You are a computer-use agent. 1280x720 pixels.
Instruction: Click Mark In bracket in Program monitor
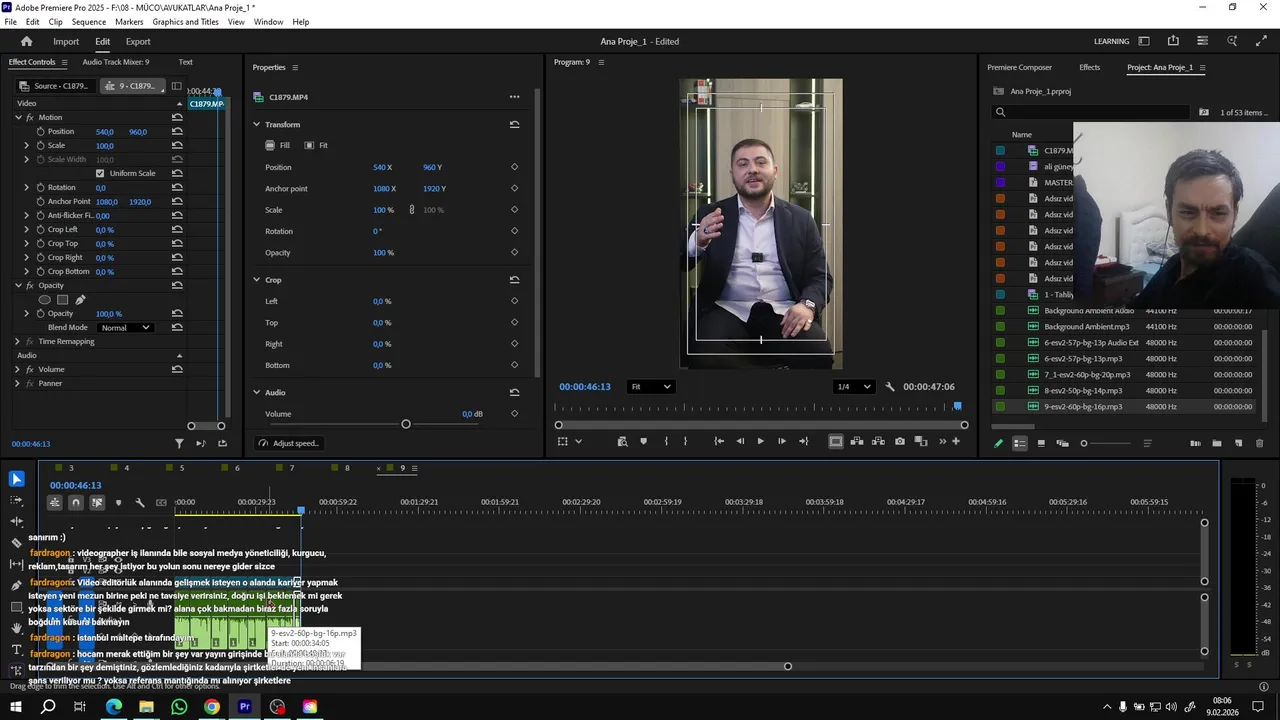[x=666, y=441]
